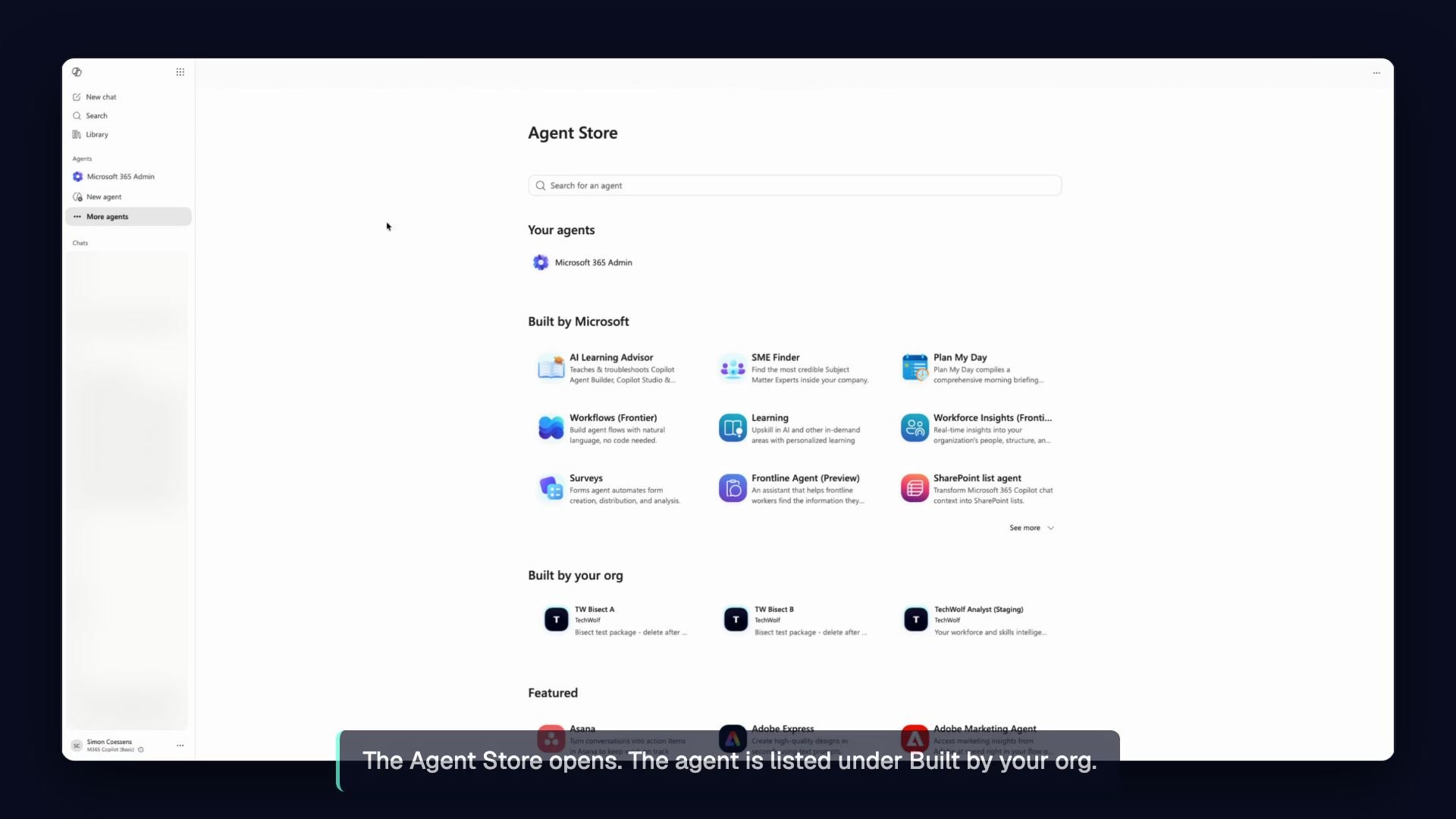Viewport: 1456px width, 819px height.
Task: Open the app launcher grid icon
Action: click(x=180, y=72)
